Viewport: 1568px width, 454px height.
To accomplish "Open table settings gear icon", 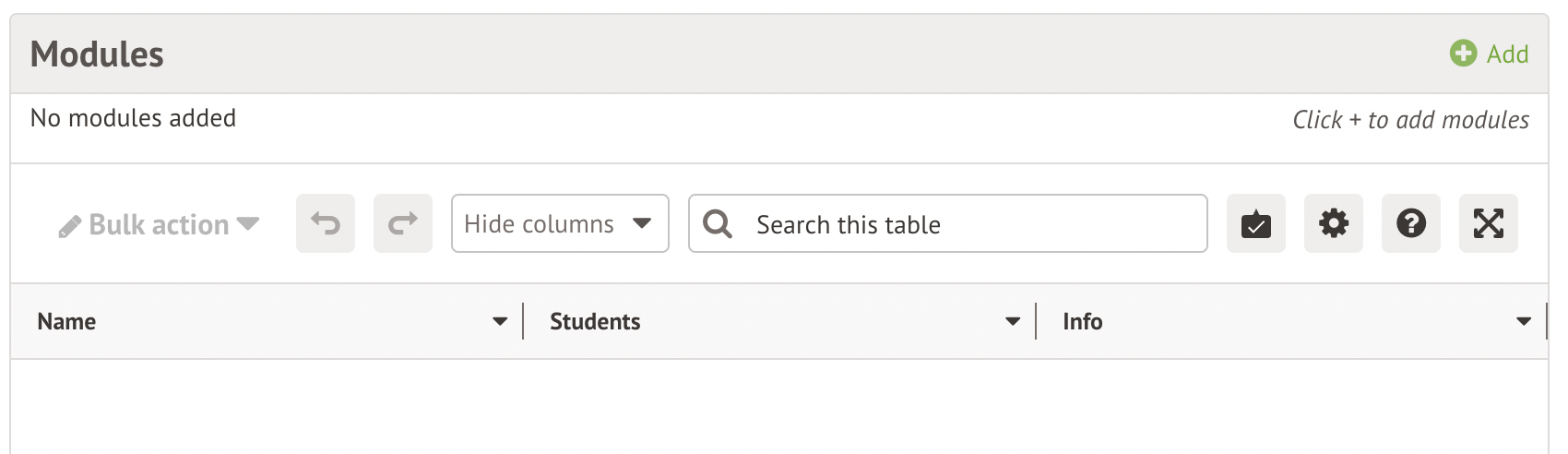I will 1333,223.
